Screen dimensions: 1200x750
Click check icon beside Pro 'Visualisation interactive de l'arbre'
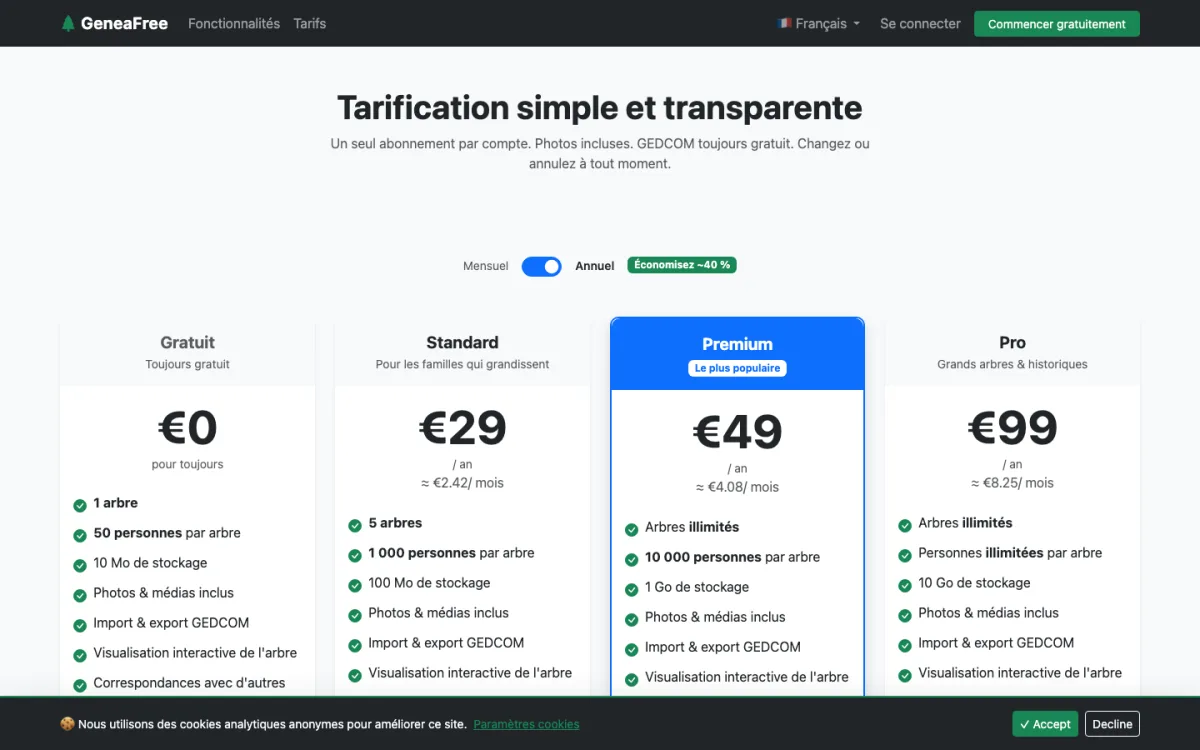(x=905, y=675)
